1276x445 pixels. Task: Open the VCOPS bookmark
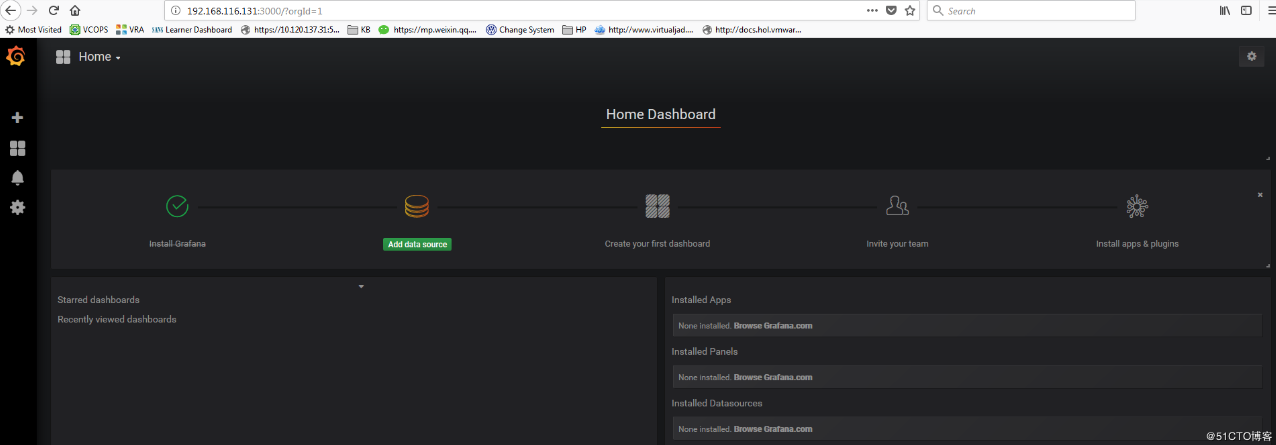[x=90, y=30]
